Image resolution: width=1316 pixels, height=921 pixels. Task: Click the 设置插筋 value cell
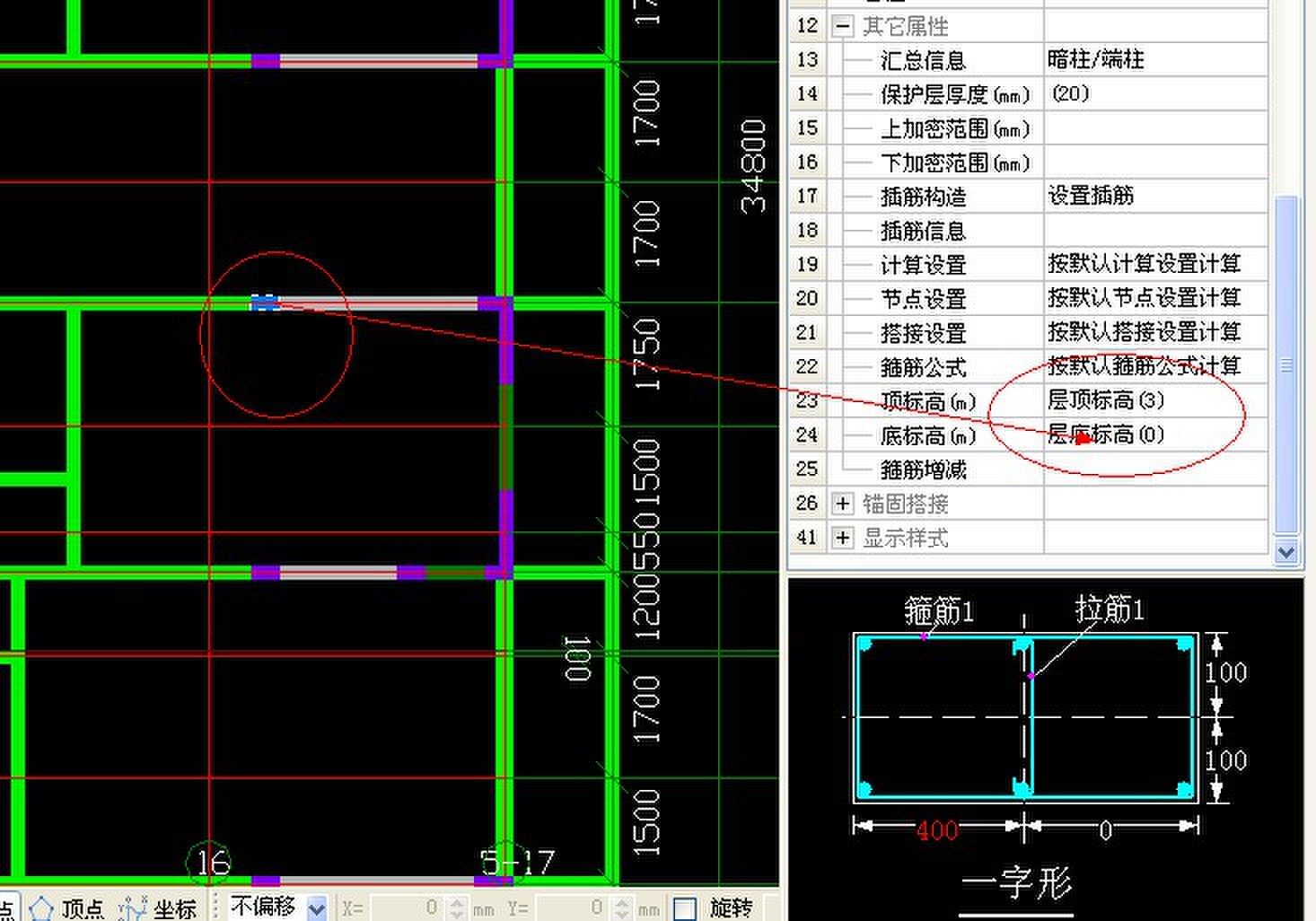point(1155,197)
